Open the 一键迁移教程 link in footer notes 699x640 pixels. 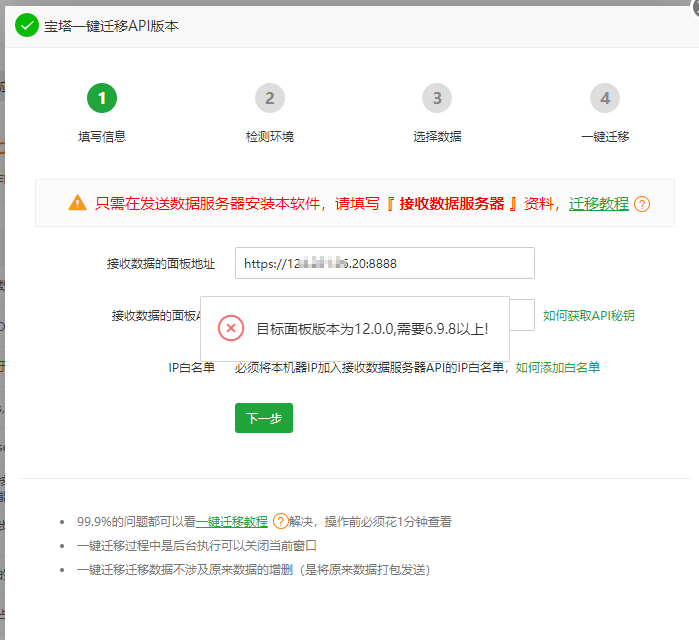(232, 521)
